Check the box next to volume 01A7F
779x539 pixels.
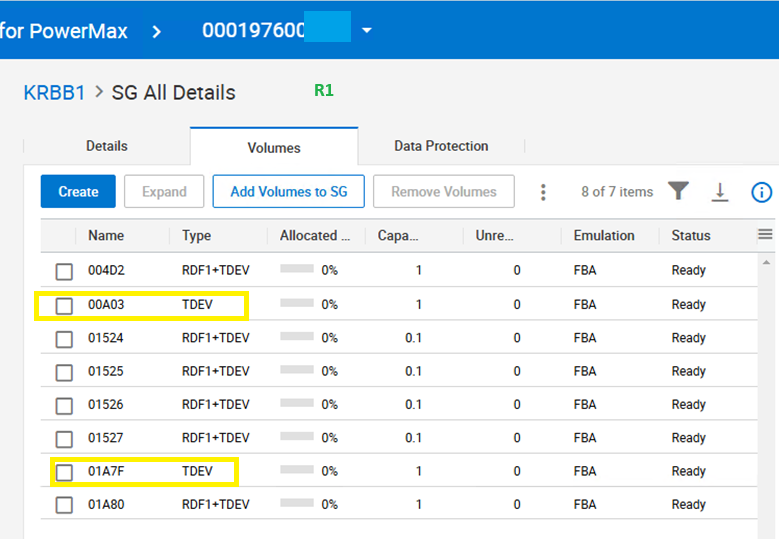pyautogui.click(x=64, y=472)
